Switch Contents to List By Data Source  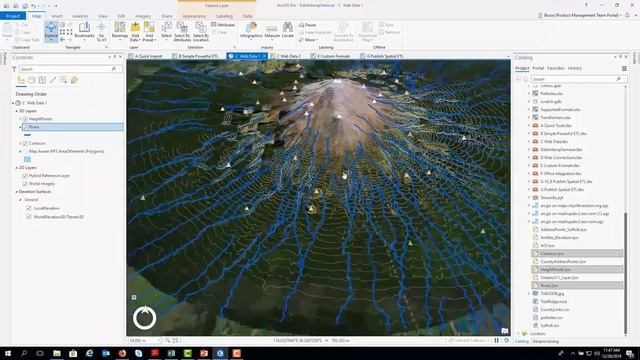[x=31, y=80]
